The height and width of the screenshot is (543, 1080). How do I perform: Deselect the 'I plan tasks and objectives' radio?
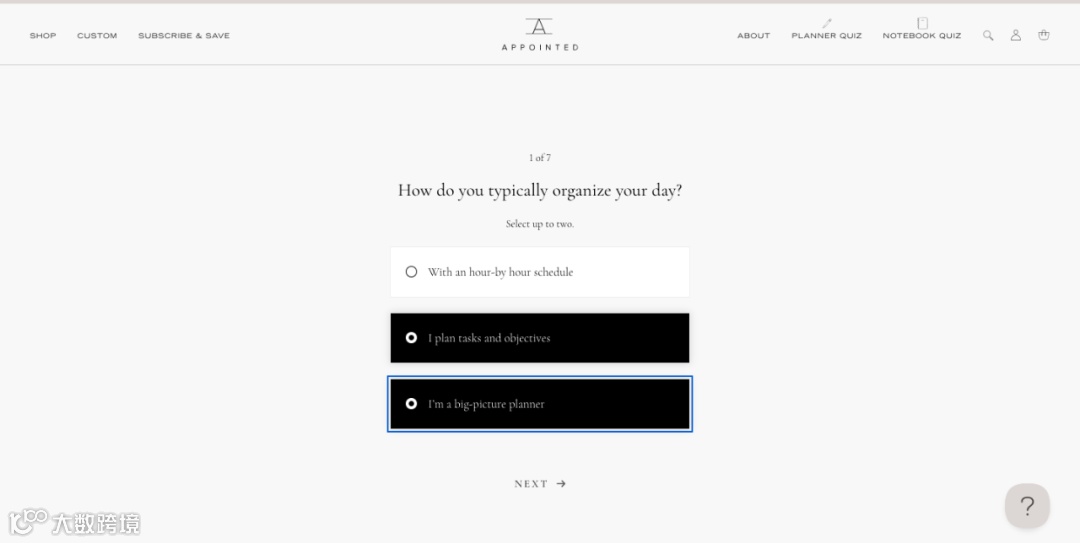(411, 338)
